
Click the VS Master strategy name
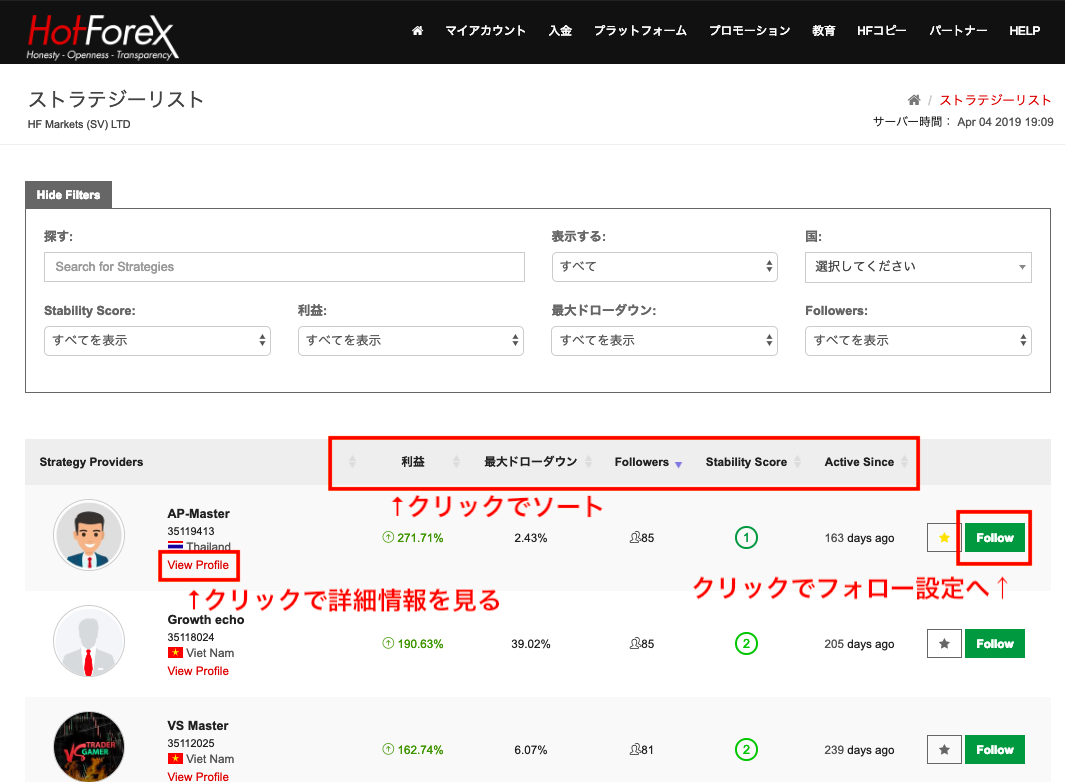(x=198, y=726)
